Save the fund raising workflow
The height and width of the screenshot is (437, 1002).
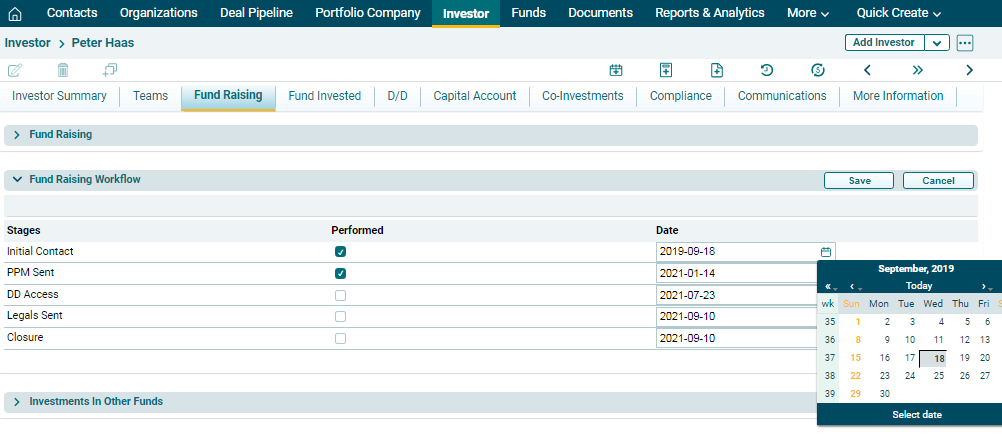click(858, 181)
